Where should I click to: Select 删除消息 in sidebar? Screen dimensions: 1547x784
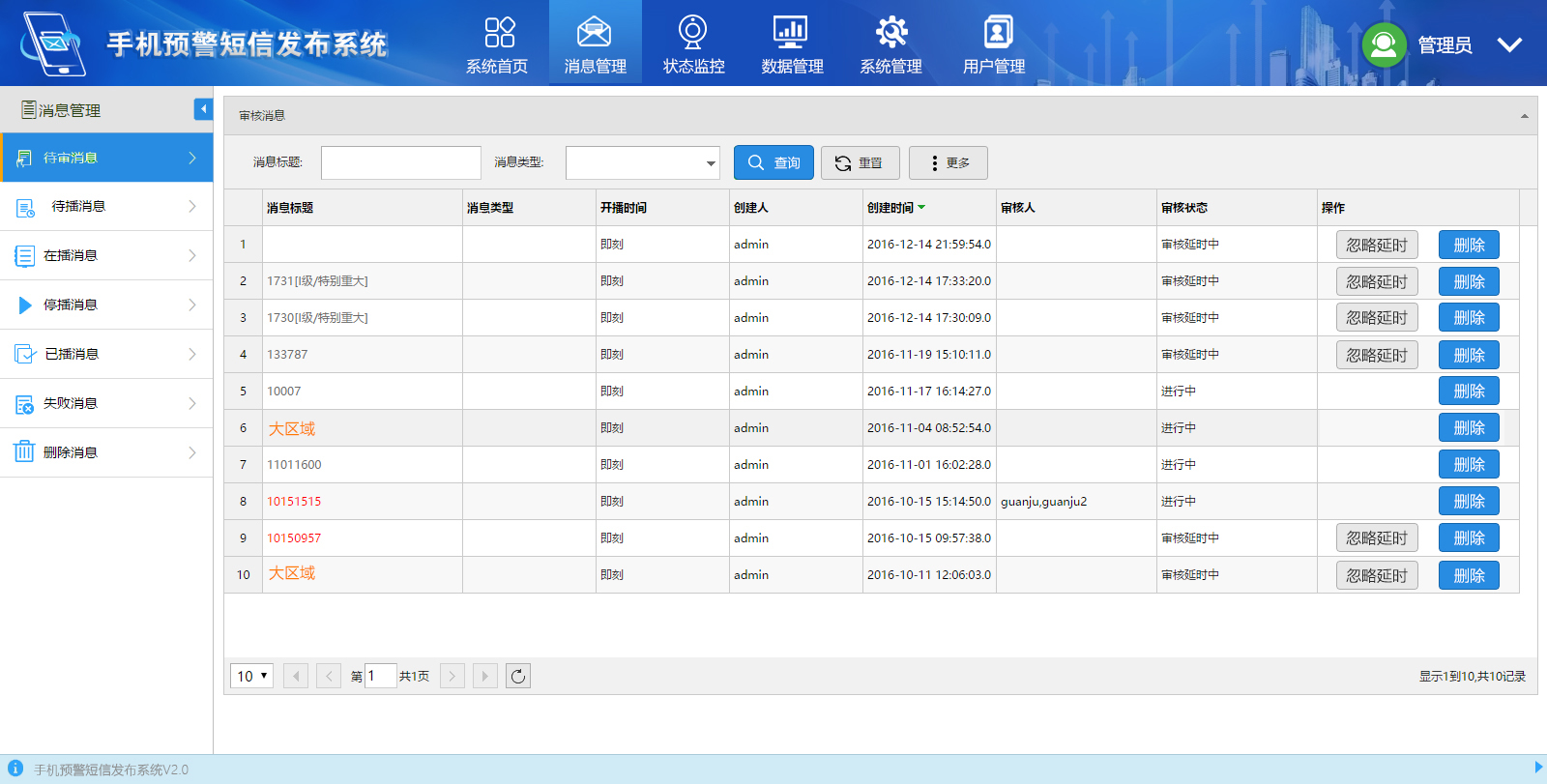coord(106,452)
